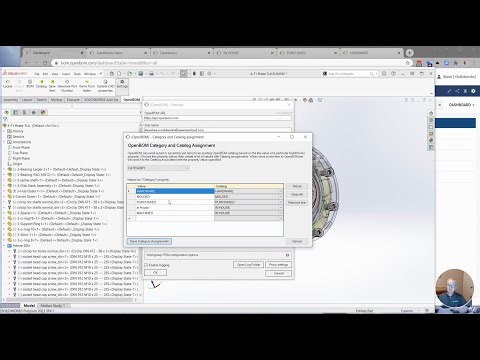Click the SolidWorks Options gear icon
480x360 pixels.
pos(209,74)
